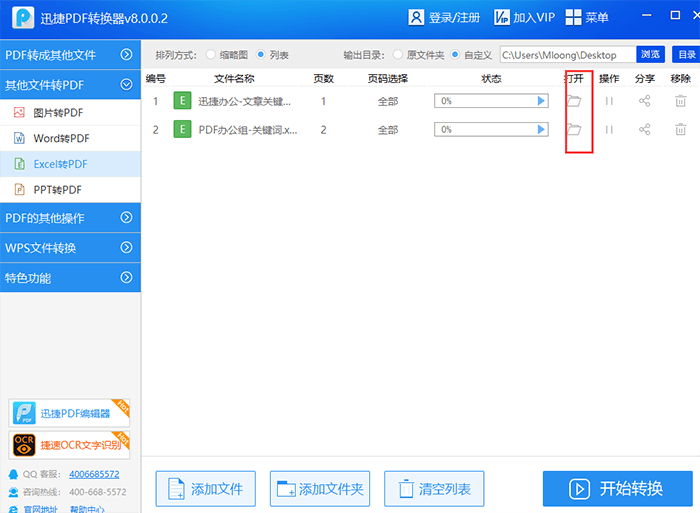
Task: Start row 1 conversion play arrow
Action: (541, 101)
